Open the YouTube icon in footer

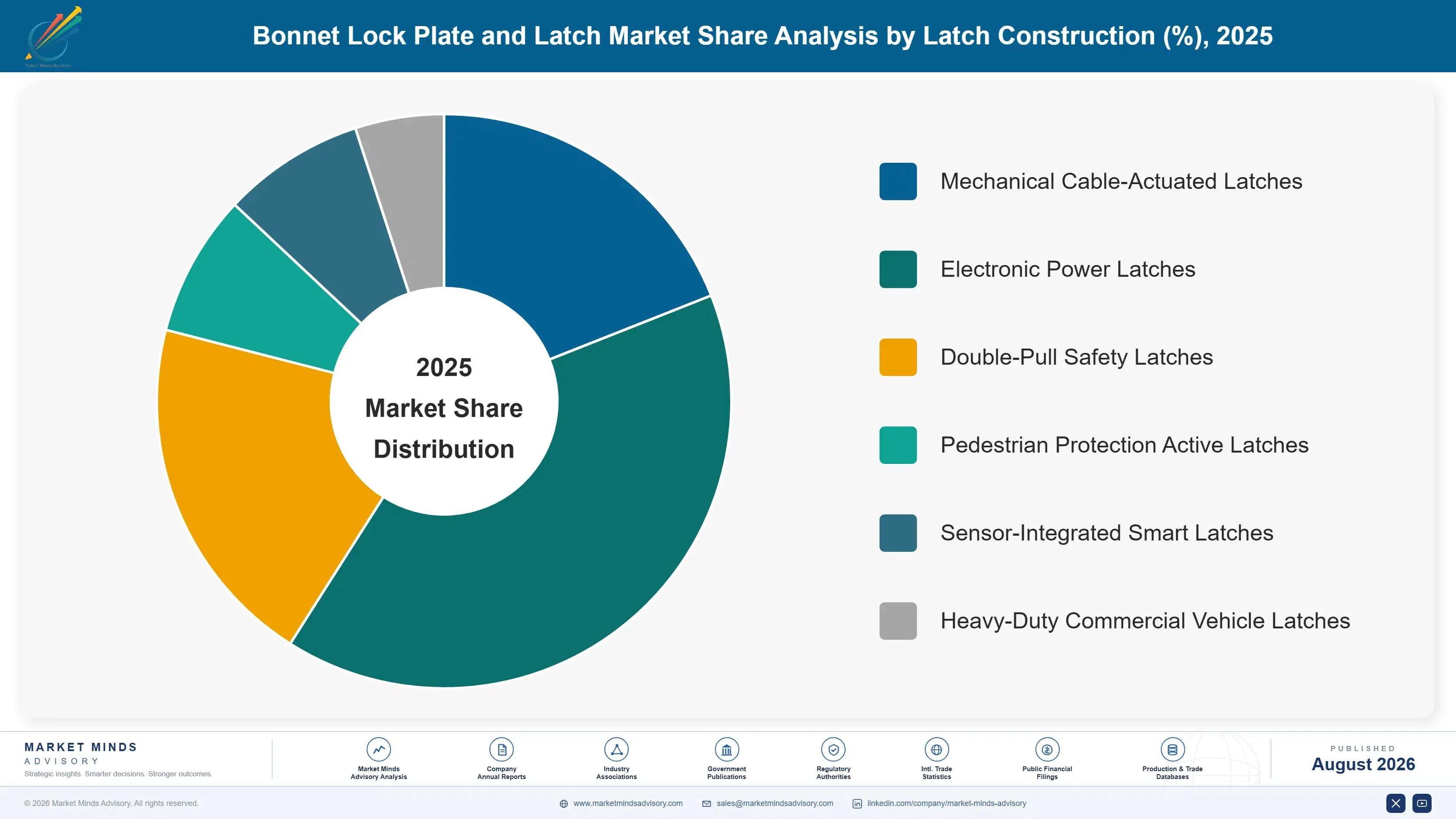pyautogui.click(x=1422, y=803)
